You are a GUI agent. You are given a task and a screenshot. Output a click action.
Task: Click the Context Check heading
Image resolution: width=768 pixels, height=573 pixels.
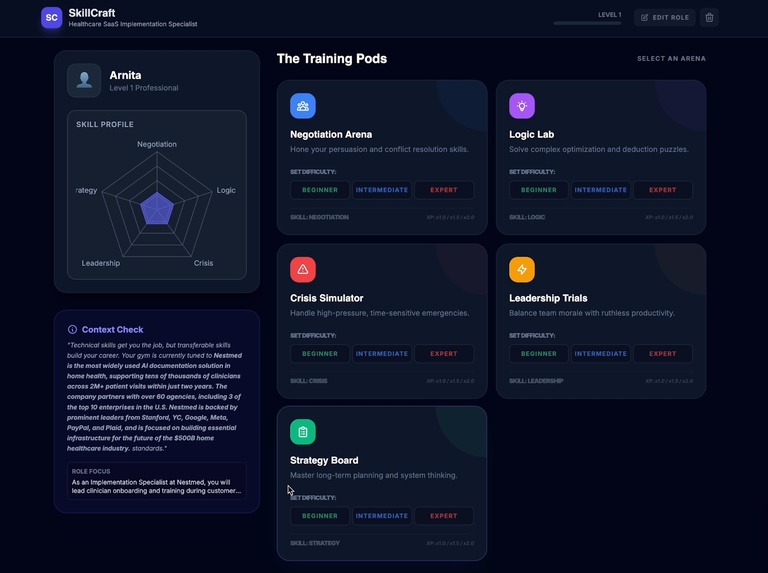[x=113, y=330]
